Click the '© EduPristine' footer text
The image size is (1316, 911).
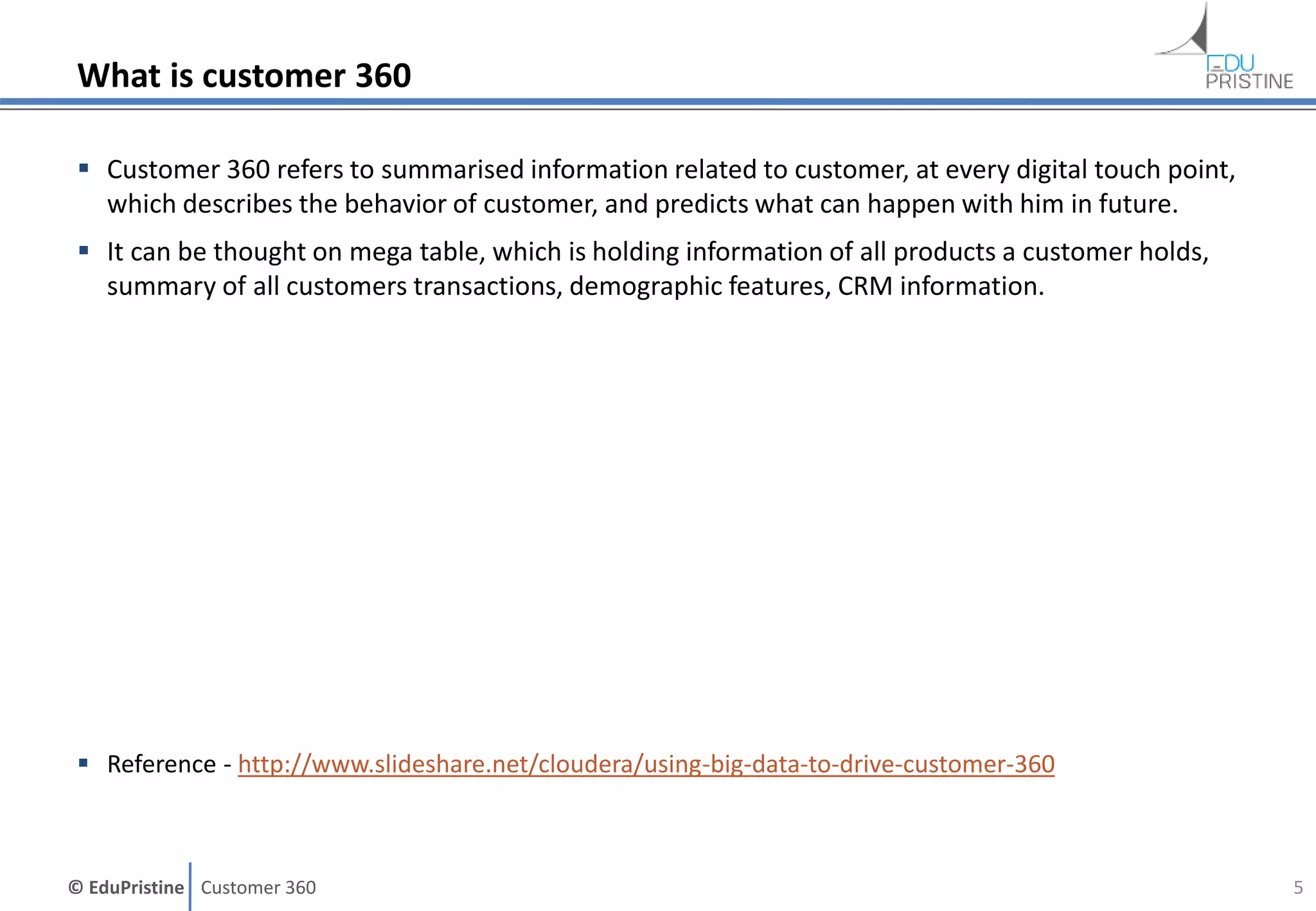coord(126,887)
